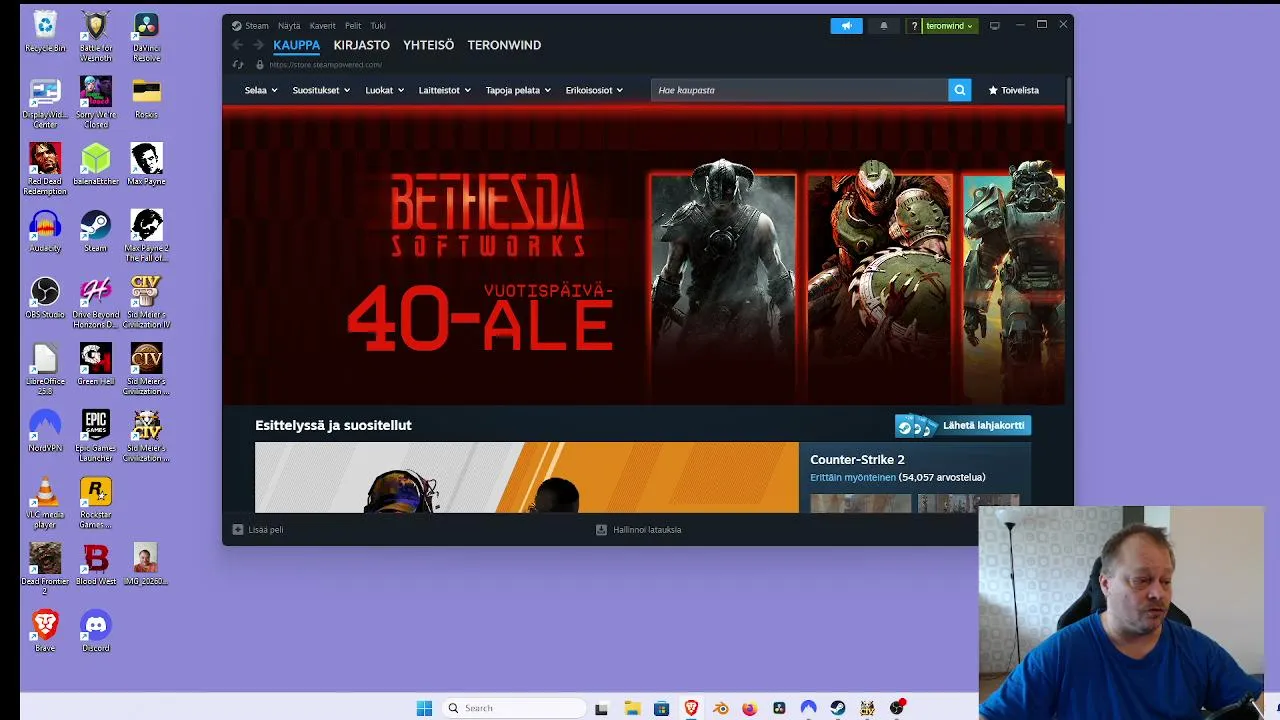The height and width of the screenshot is (720, 1280).
Task: Click the Lisää peli plus icon
Action: pyautogui.click(x=238, y=530)
